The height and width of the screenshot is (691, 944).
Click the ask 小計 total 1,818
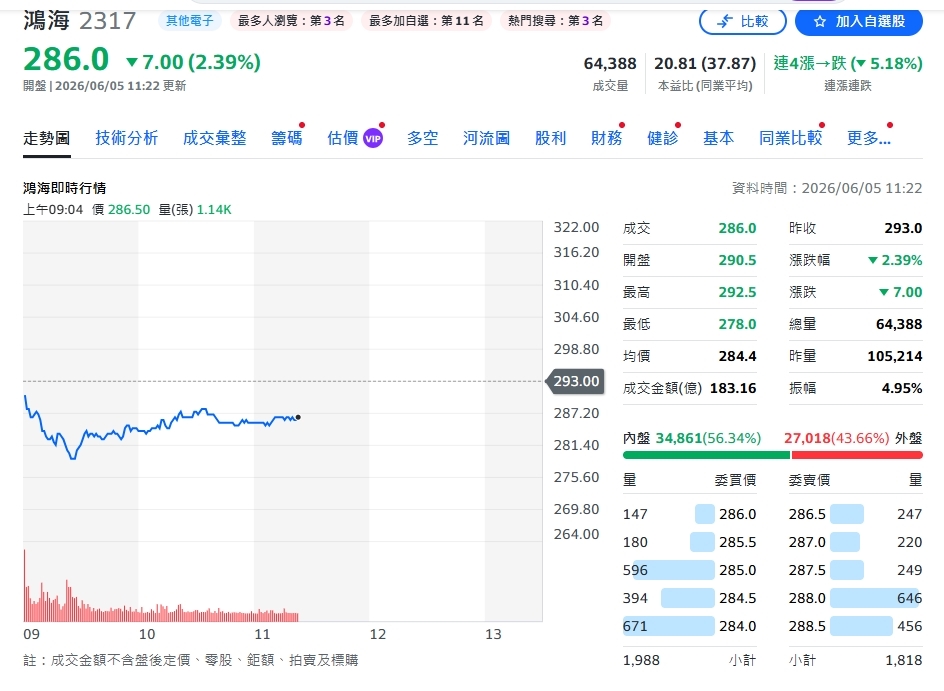[904, 660]
